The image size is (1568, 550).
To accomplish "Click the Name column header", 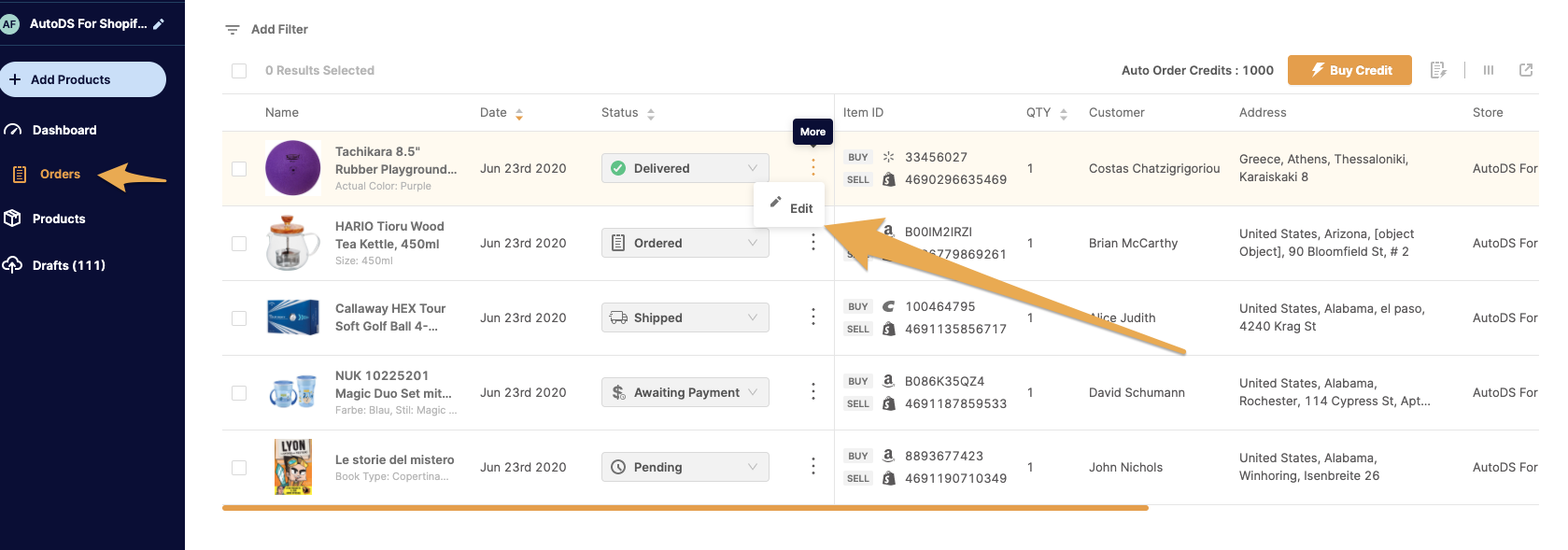I will 282,112.
